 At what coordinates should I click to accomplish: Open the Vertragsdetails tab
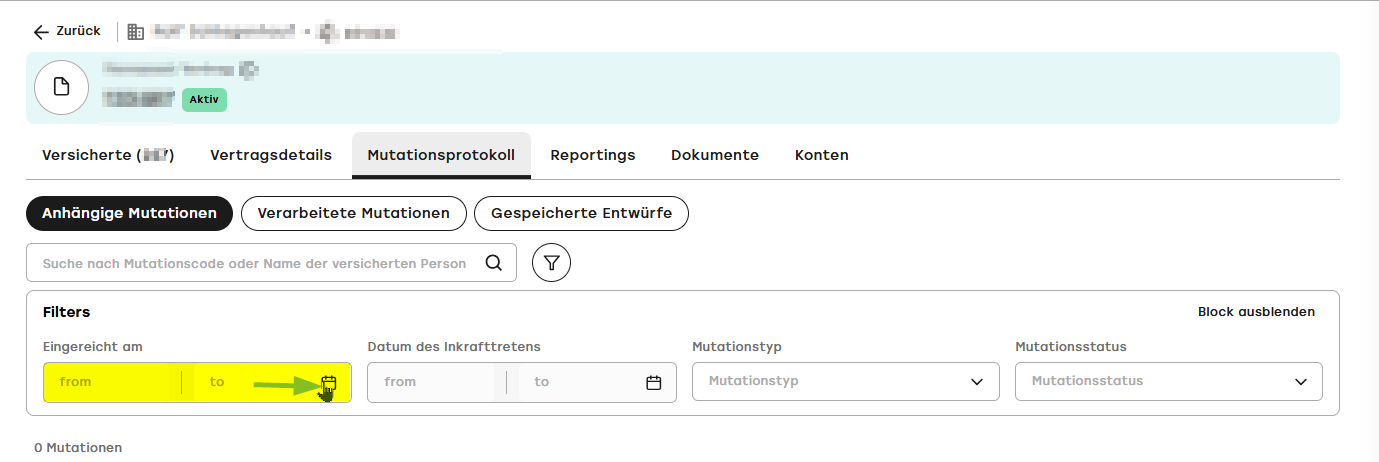271,155
